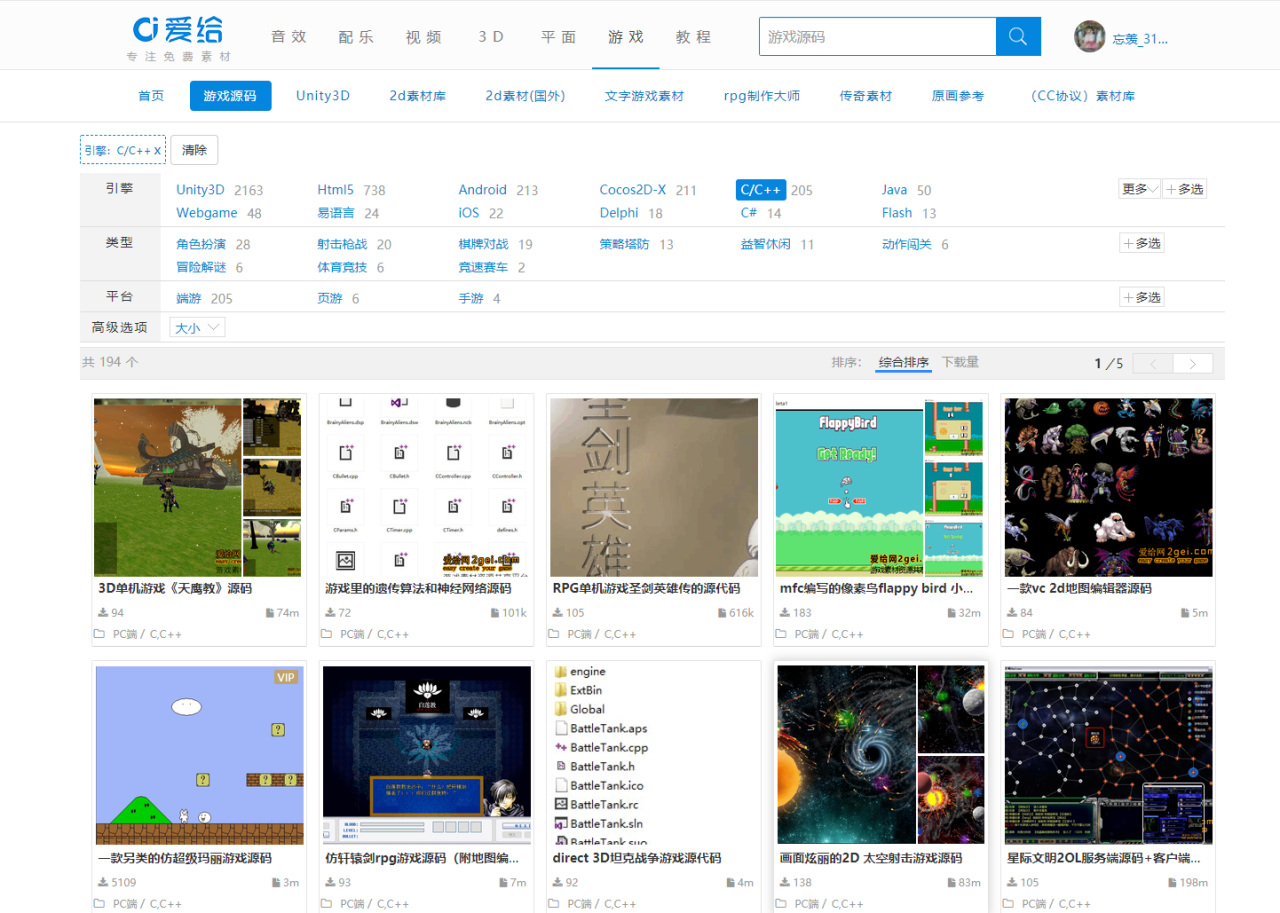This screenshot has height=913, width=1280.
Task: Filter type by 益智休闲
Action: (x=766, y=244)
